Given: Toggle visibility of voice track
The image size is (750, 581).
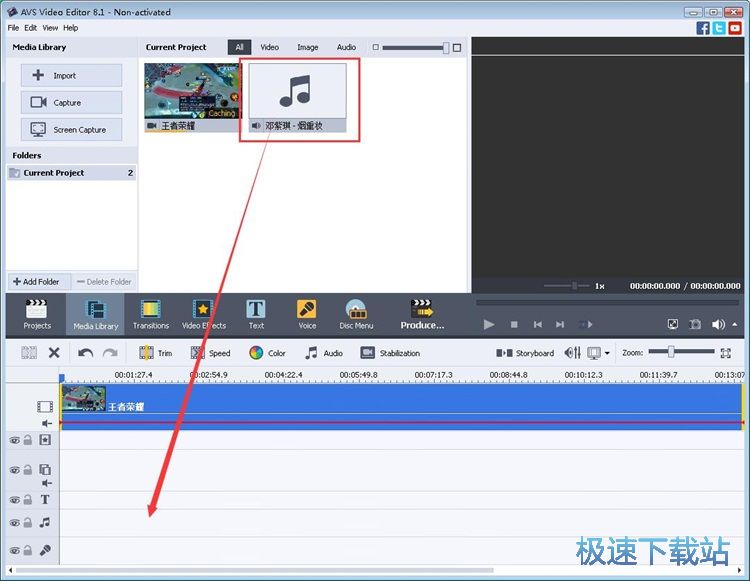Looking at the screenshot, I should (x=15, y=551).
